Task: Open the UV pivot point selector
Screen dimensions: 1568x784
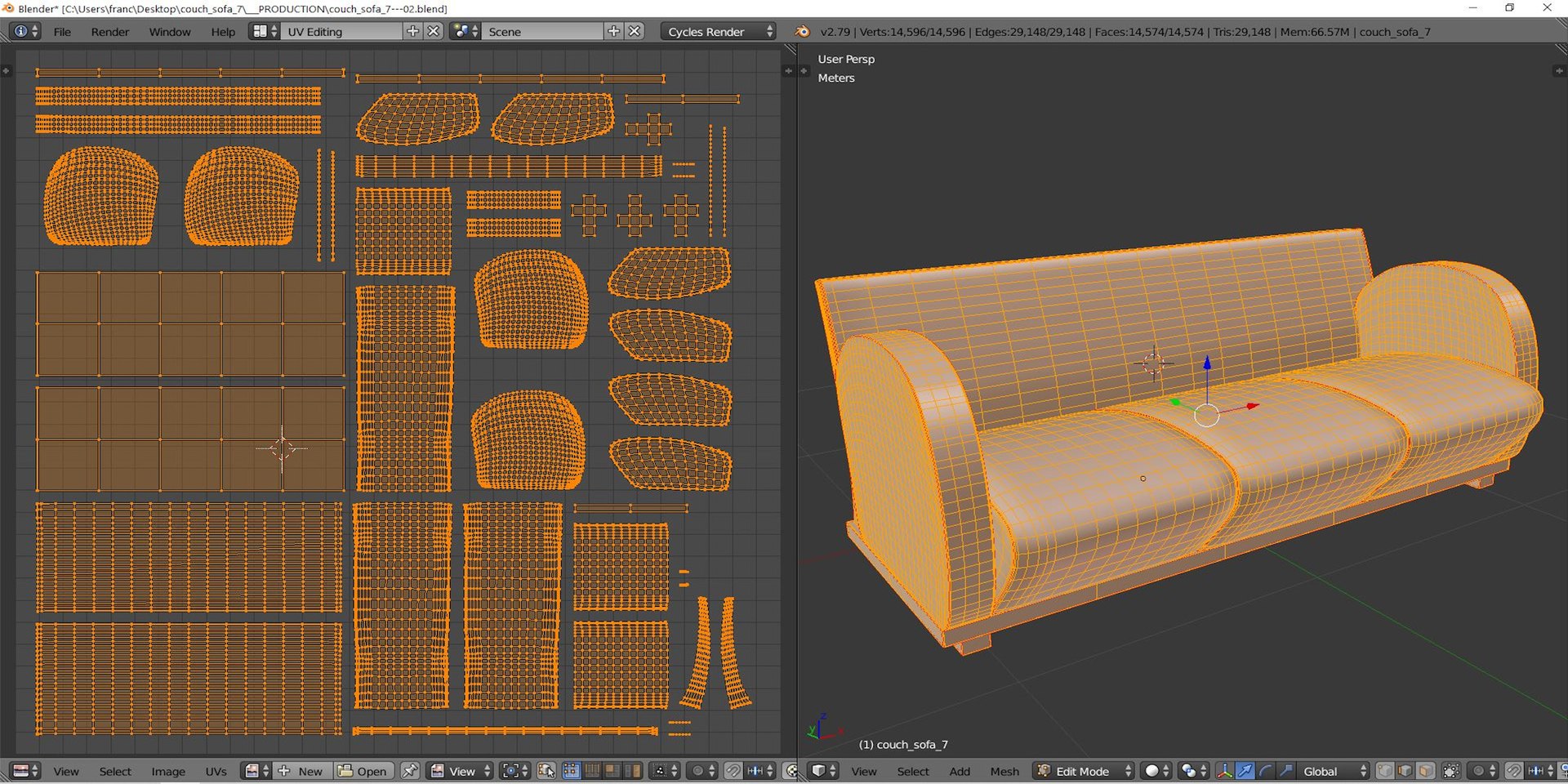Action: pyautogui.click(x=514, y=771)
